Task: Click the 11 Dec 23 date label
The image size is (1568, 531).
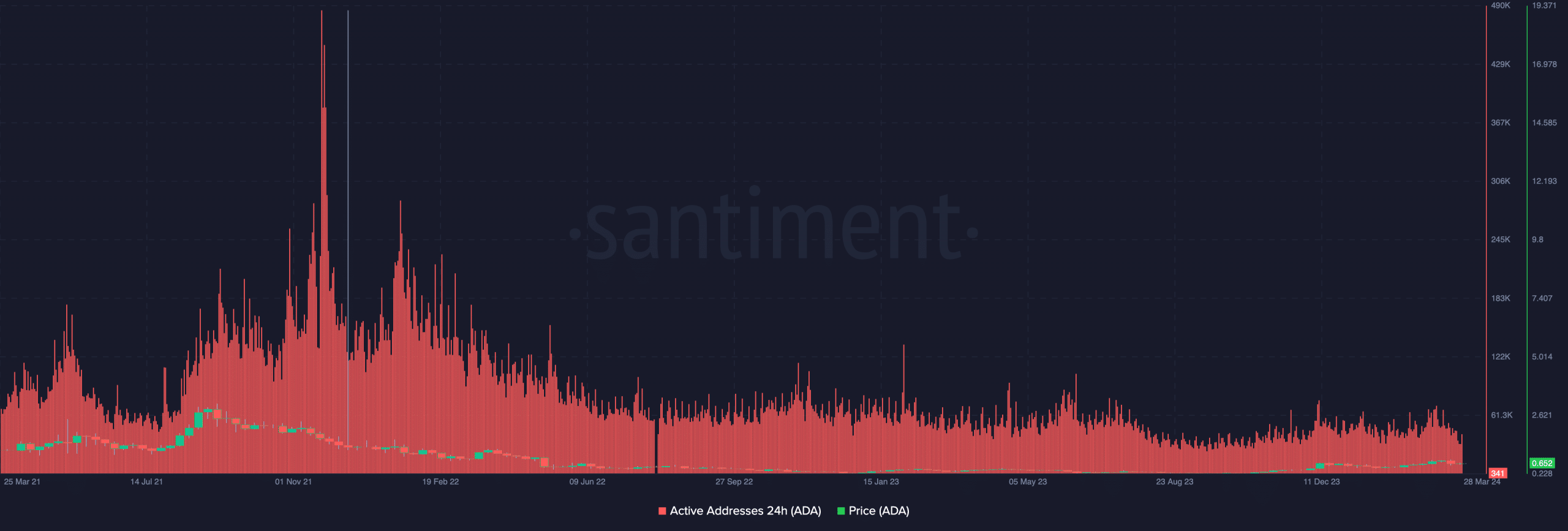Action: 1321,482
